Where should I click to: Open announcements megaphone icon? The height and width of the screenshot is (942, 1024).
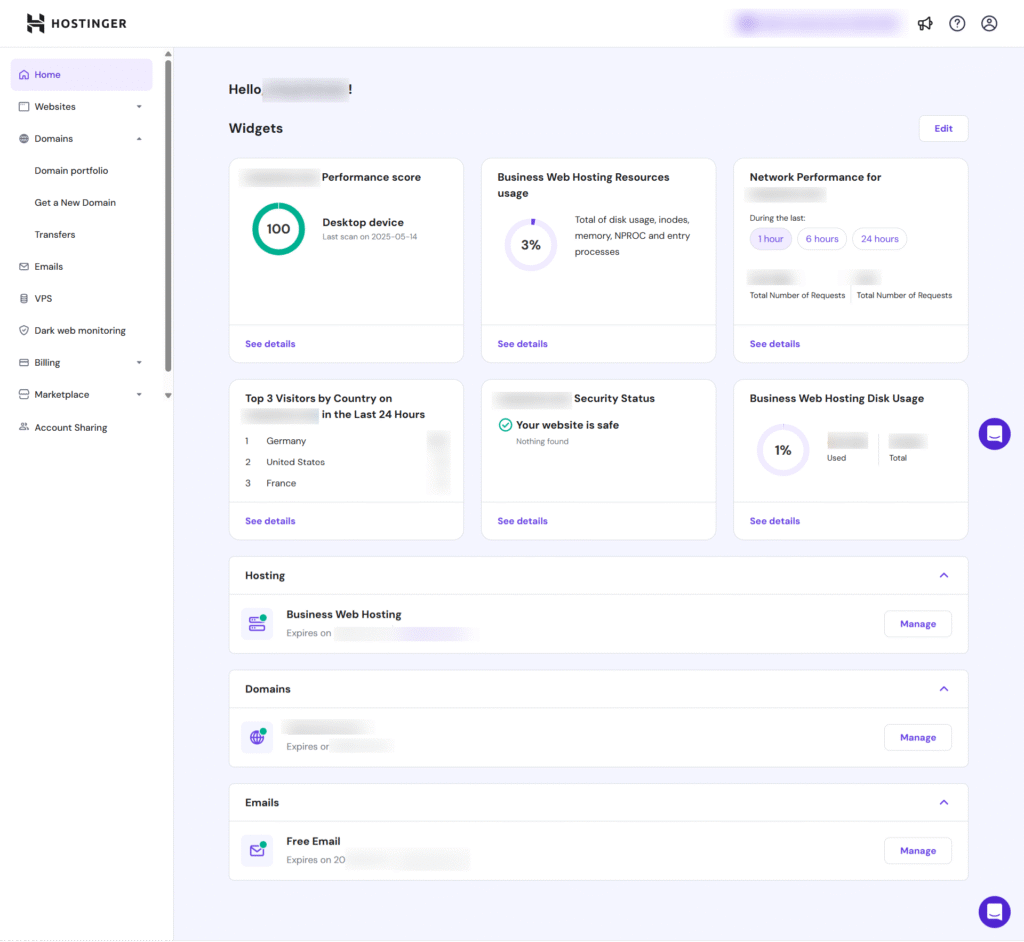point(925,24)
